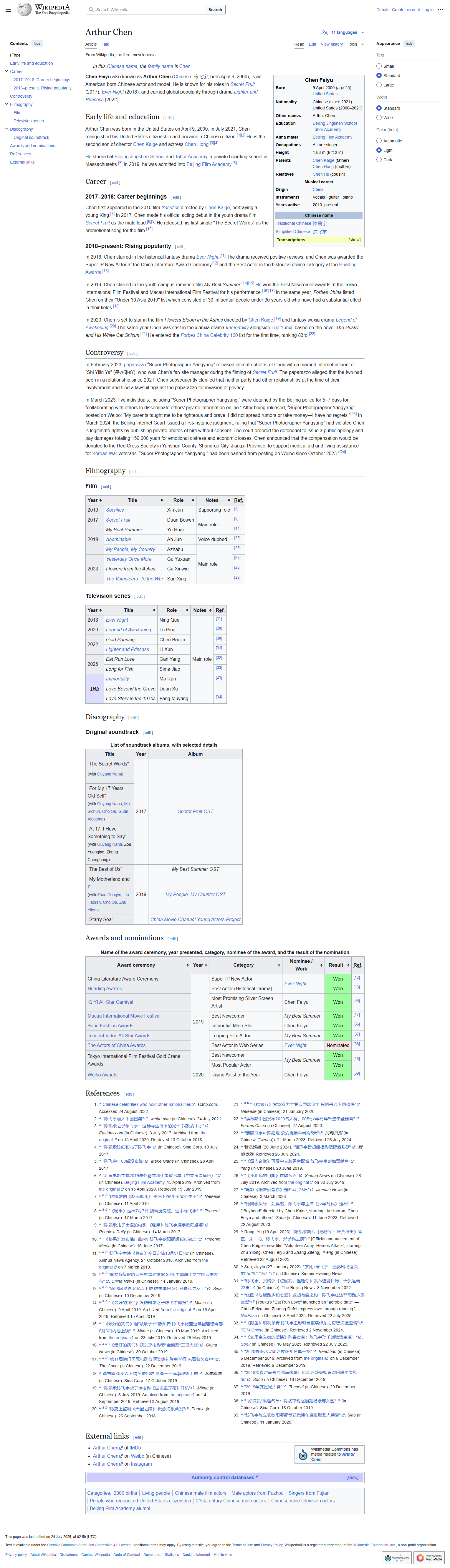
Task: Open the Create account link
Action: click(x=406, y=10)
